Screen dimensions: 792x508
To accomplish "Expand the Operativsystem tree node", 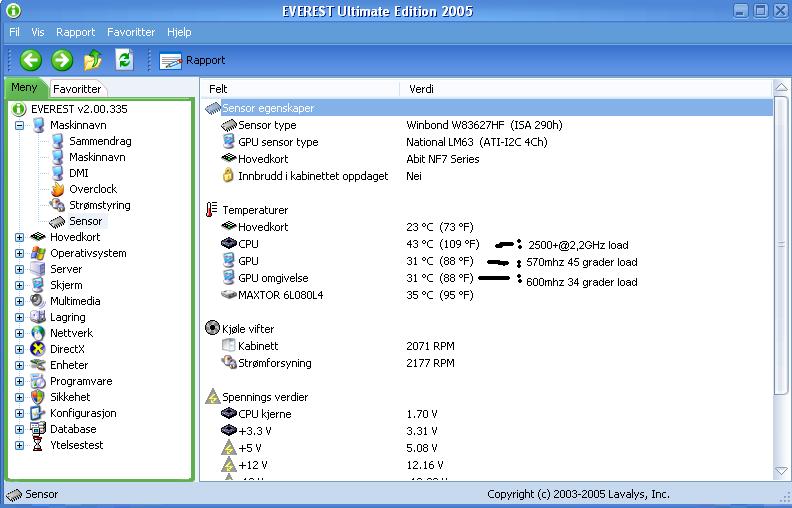I will click(x=19, y=253).
